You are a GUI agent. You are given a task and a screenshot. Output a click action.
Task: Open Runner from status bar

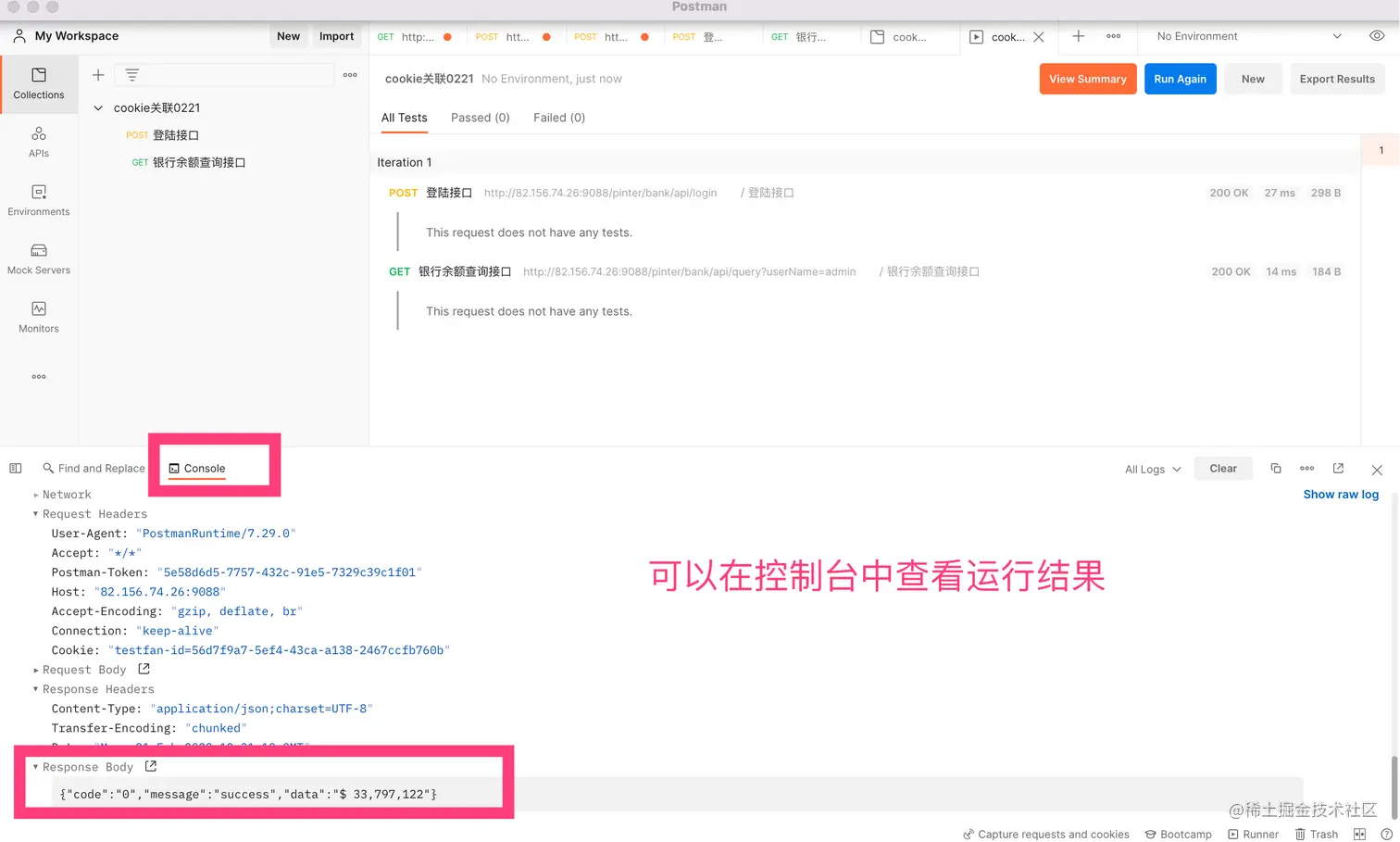click(1253, 834)
